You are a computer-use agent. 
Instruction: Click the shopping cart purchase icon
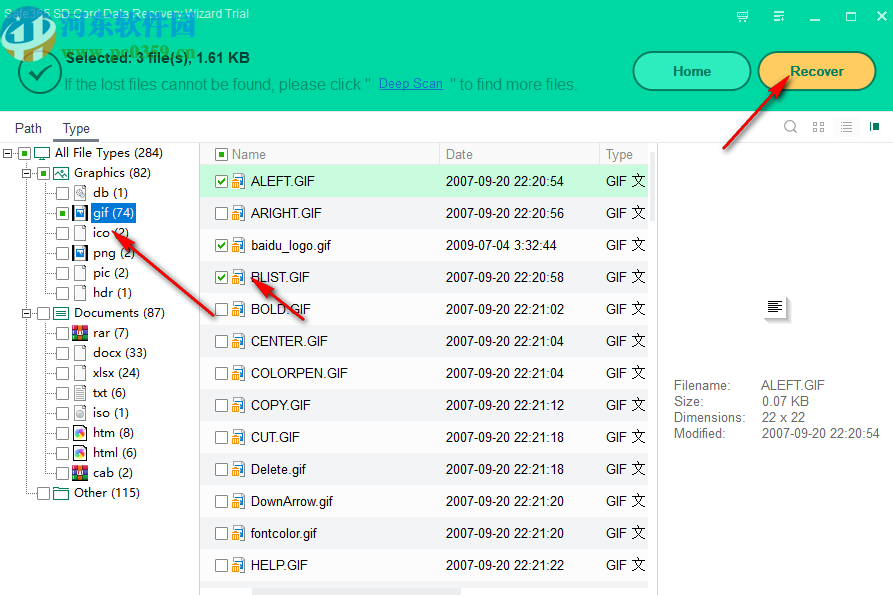[741, 16]
